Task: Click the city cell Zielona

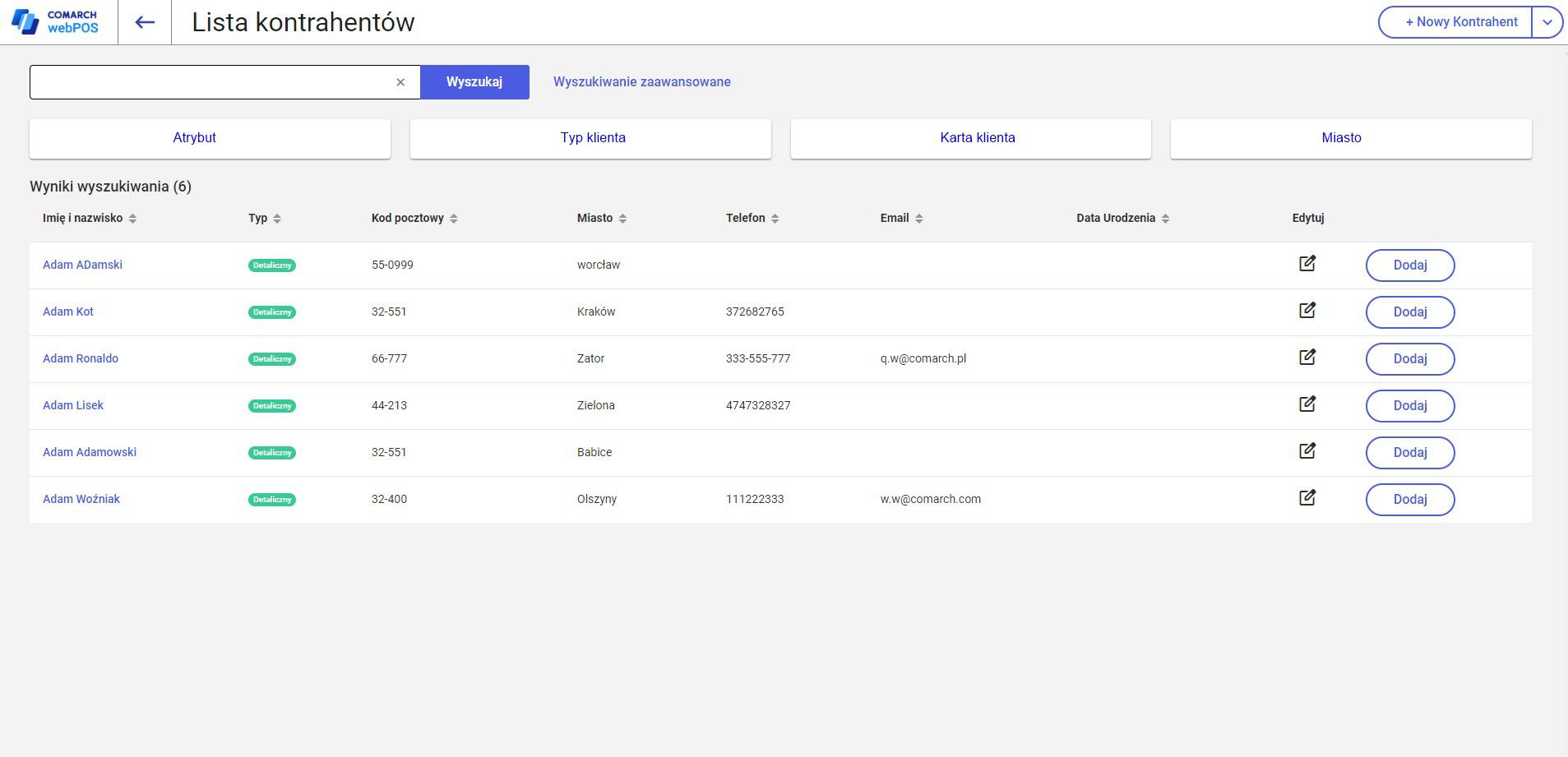Action: tap(596, 405)
